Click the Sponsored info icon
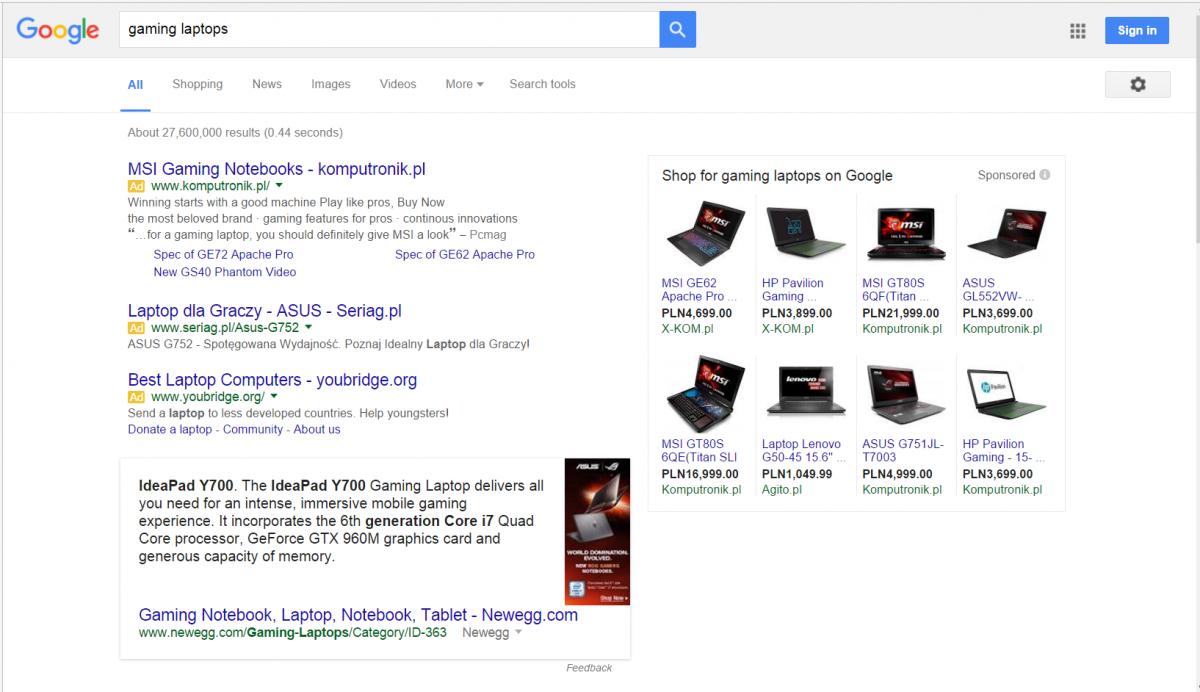This screenshot has width=1200, height=692. click(x=1045, y=175)
